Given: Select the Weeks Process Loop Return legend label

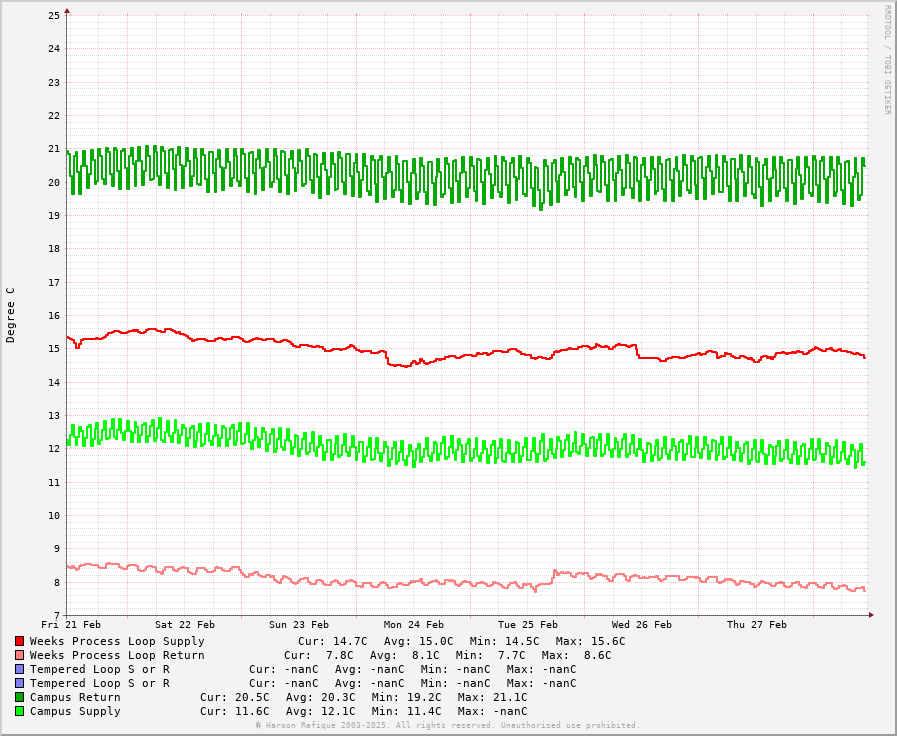Looking at the screenshot, I should [117, 655].
